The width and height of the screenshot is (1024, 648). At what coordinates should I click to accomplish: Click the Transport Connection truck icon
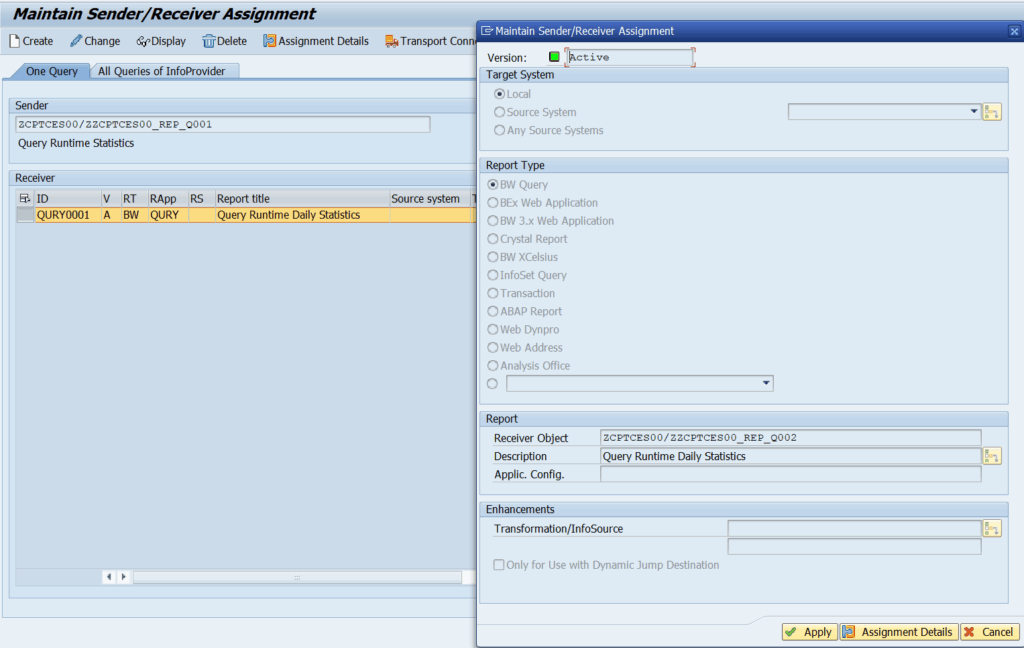coord(392,41)
